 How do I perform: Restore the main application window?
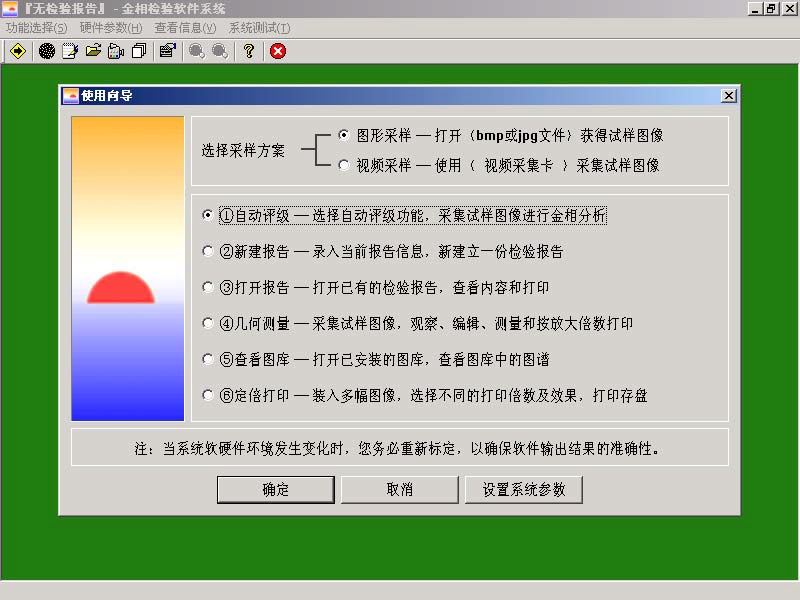pyautogui.click(x=771, y=9)
